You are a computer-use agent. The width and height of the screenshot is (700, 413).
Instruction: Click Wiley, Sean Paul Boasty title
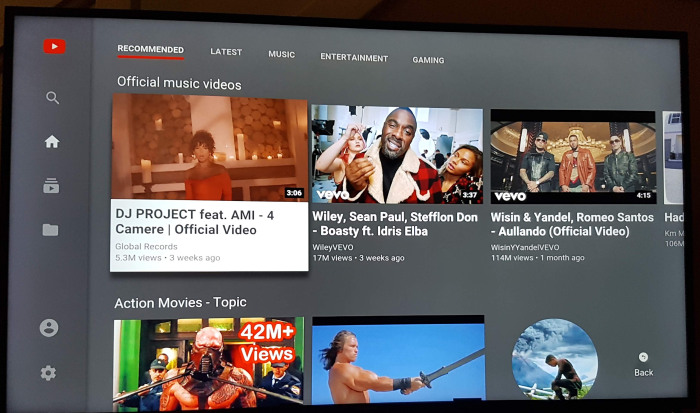click(395, 224)
